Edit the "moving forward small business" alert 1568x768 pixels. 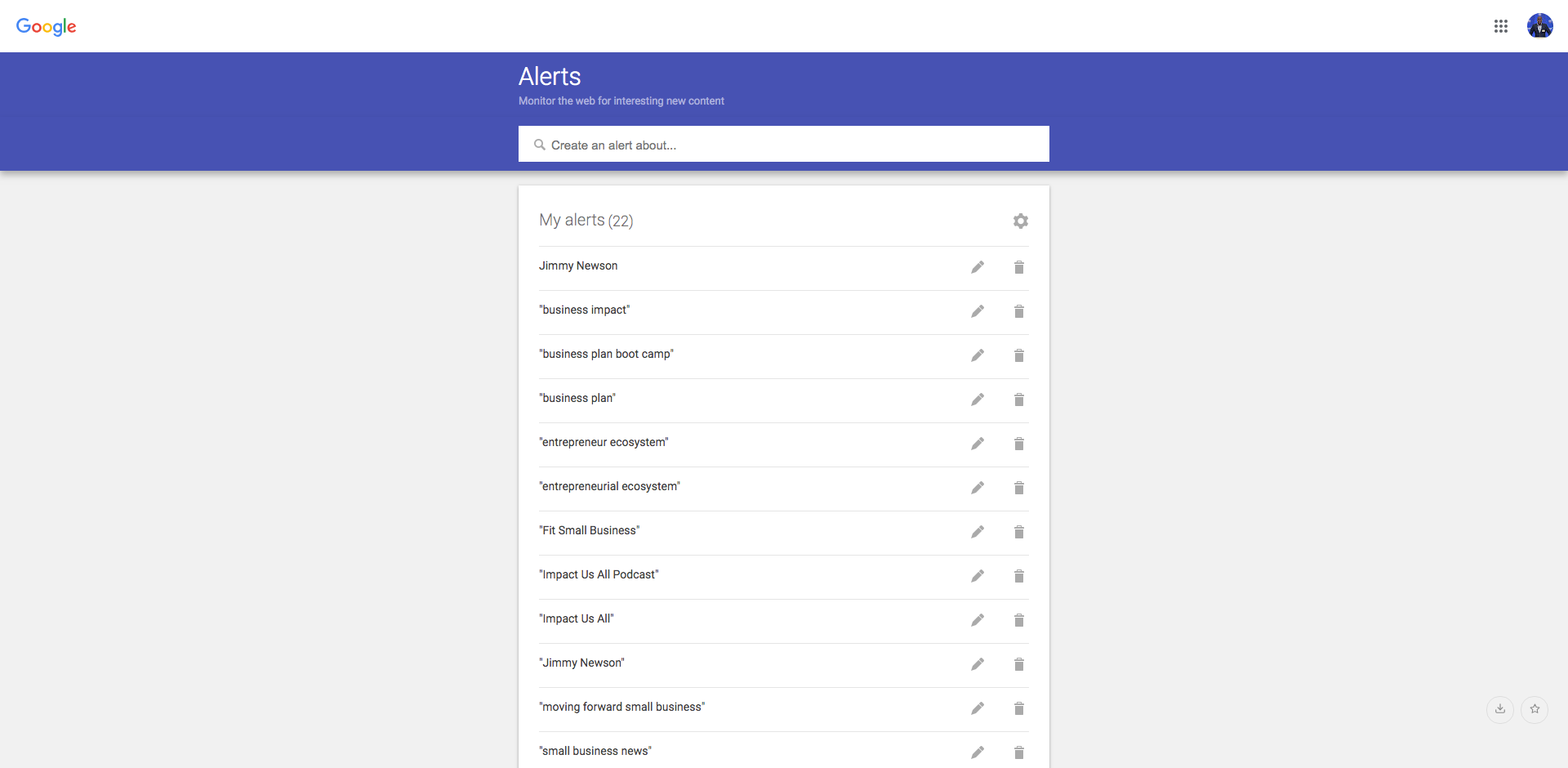tap(978, 708)
